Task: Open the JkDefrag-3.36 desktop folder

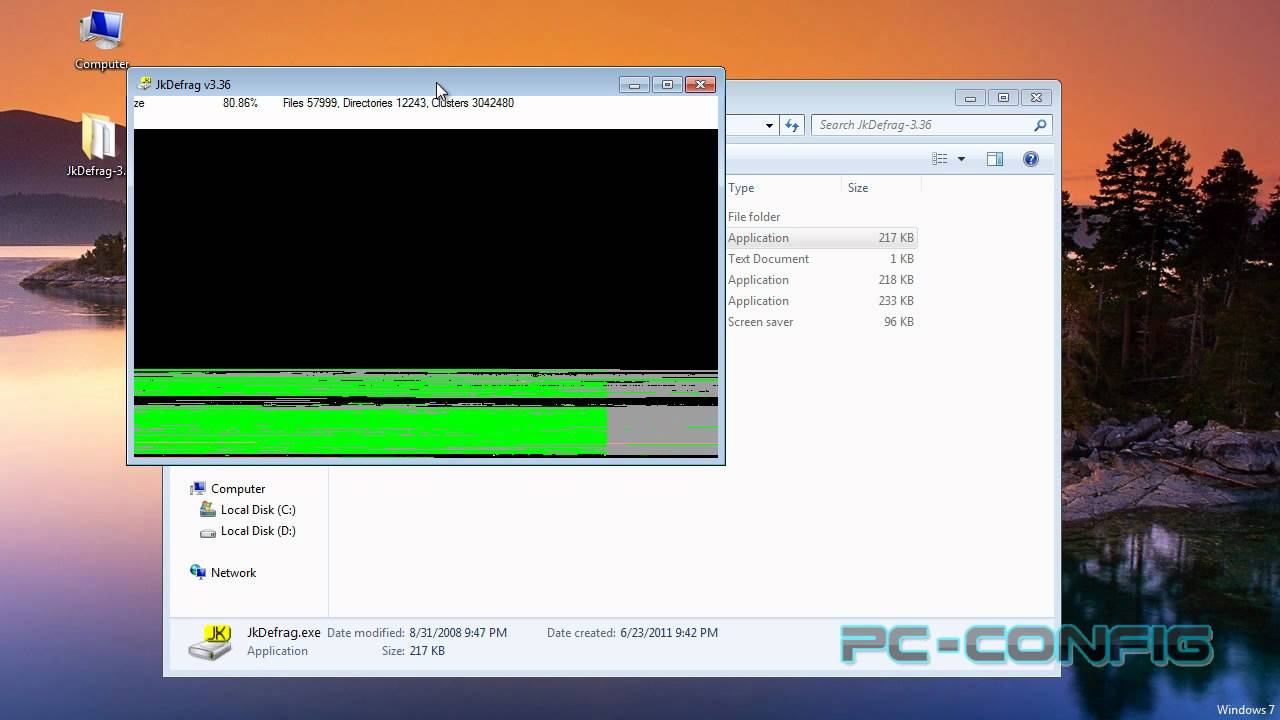Action: (x=98, y=145)
